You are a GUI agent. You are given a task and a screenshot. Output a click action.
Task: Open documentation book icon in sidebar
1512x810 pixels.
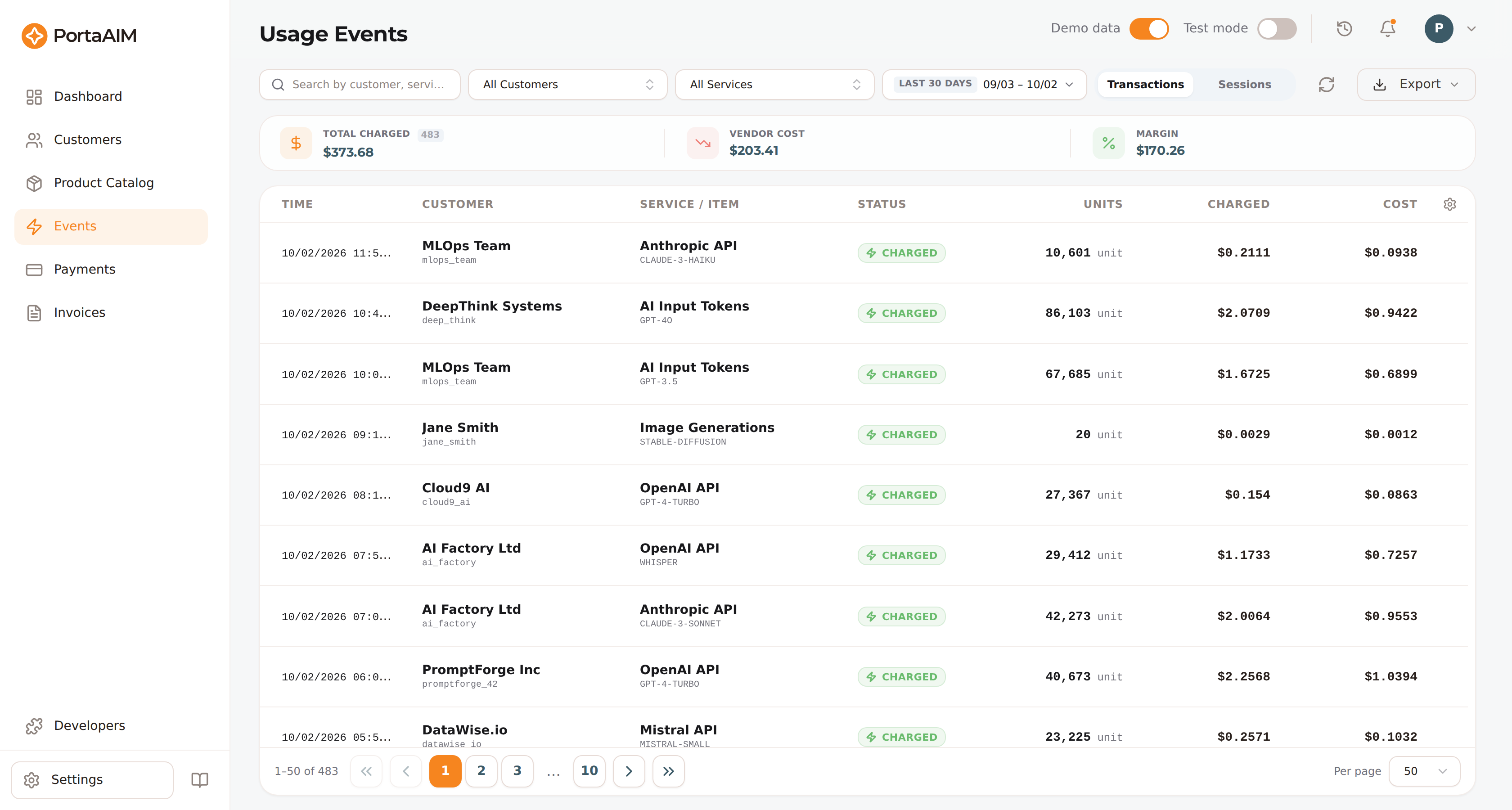pyautogui.click(x=199, y=779)
